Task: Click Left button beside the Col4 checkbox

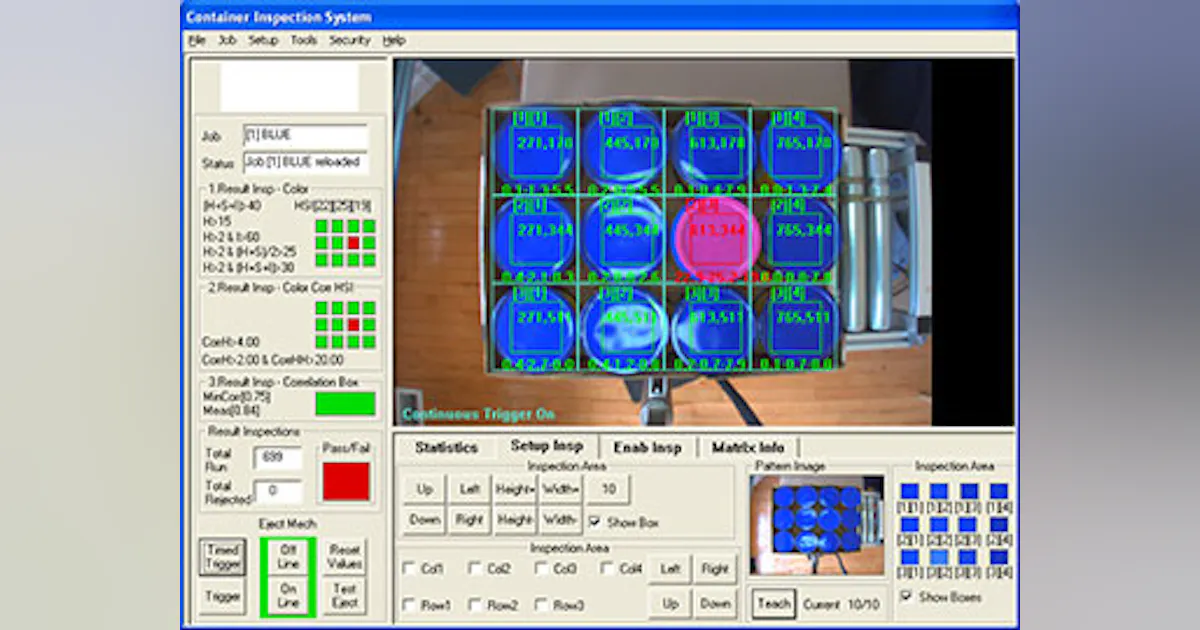Action: pyautogui.click(x=670, y=569)
